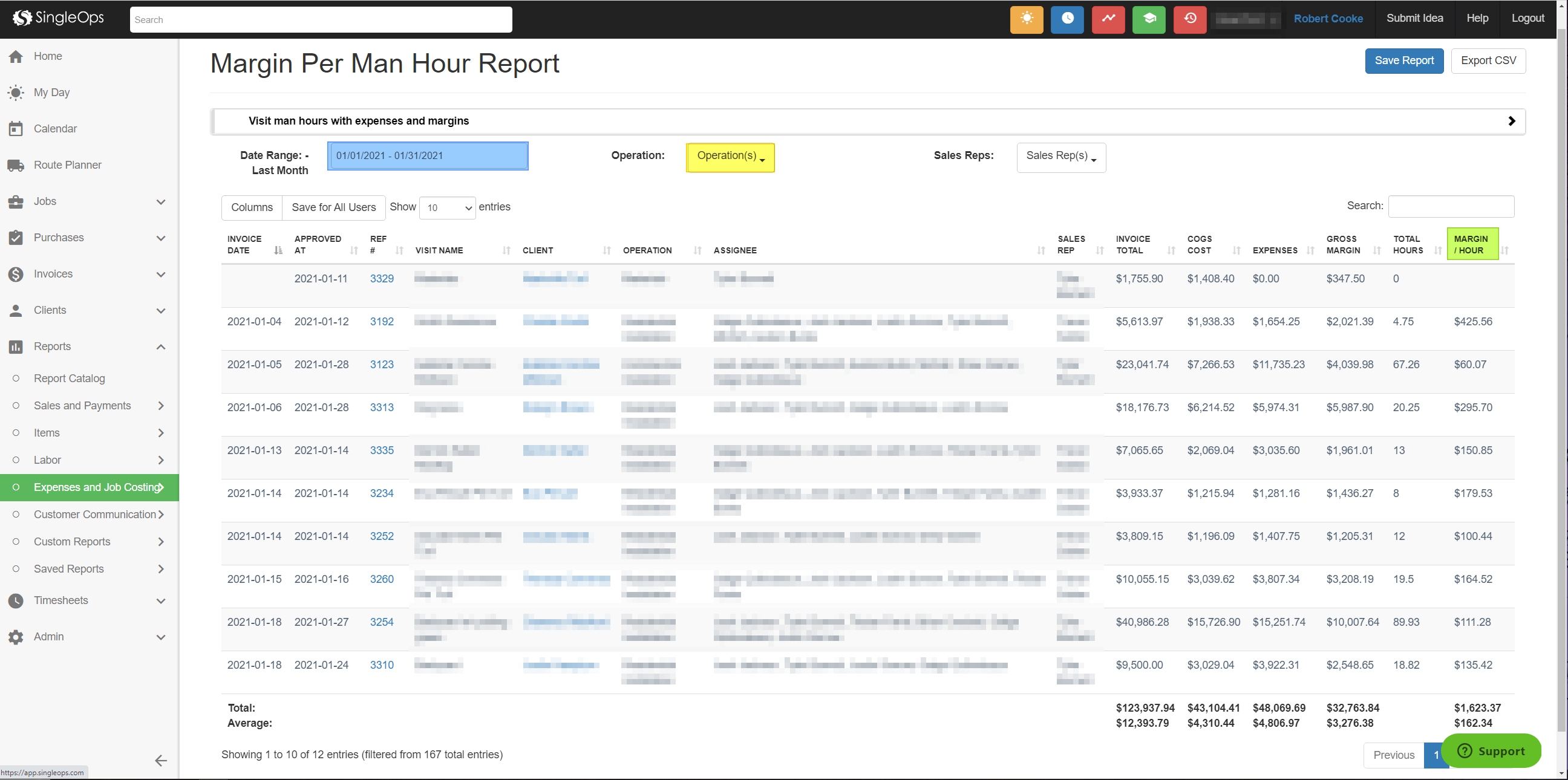Click the green graduation cap icon button
The width and height of the screenshot is (1568, 780).
click(x=1149, y=19)
